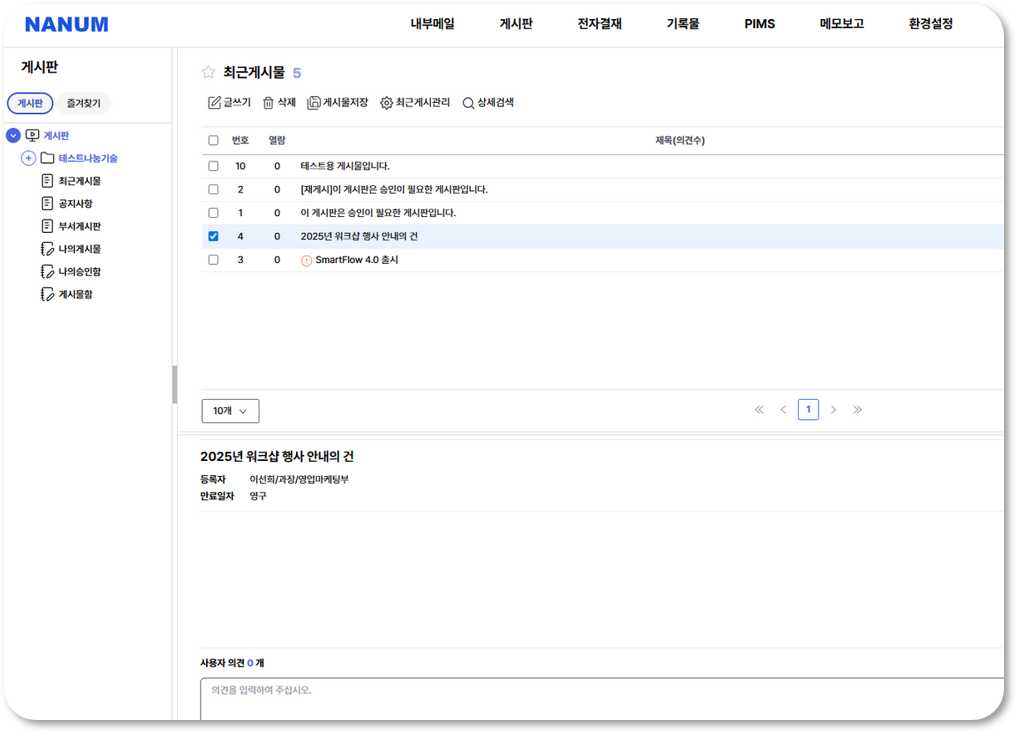Toggle the select-all checkbox in table header
This screenshot has height=733, width=1017.
(x=213, y=141)
